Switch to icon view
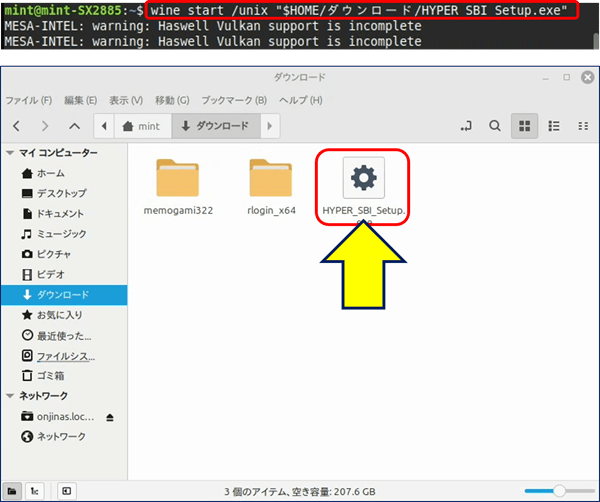The height and width of the screenshot is (502, 600). pyautogui.click(x=524, y=126)
